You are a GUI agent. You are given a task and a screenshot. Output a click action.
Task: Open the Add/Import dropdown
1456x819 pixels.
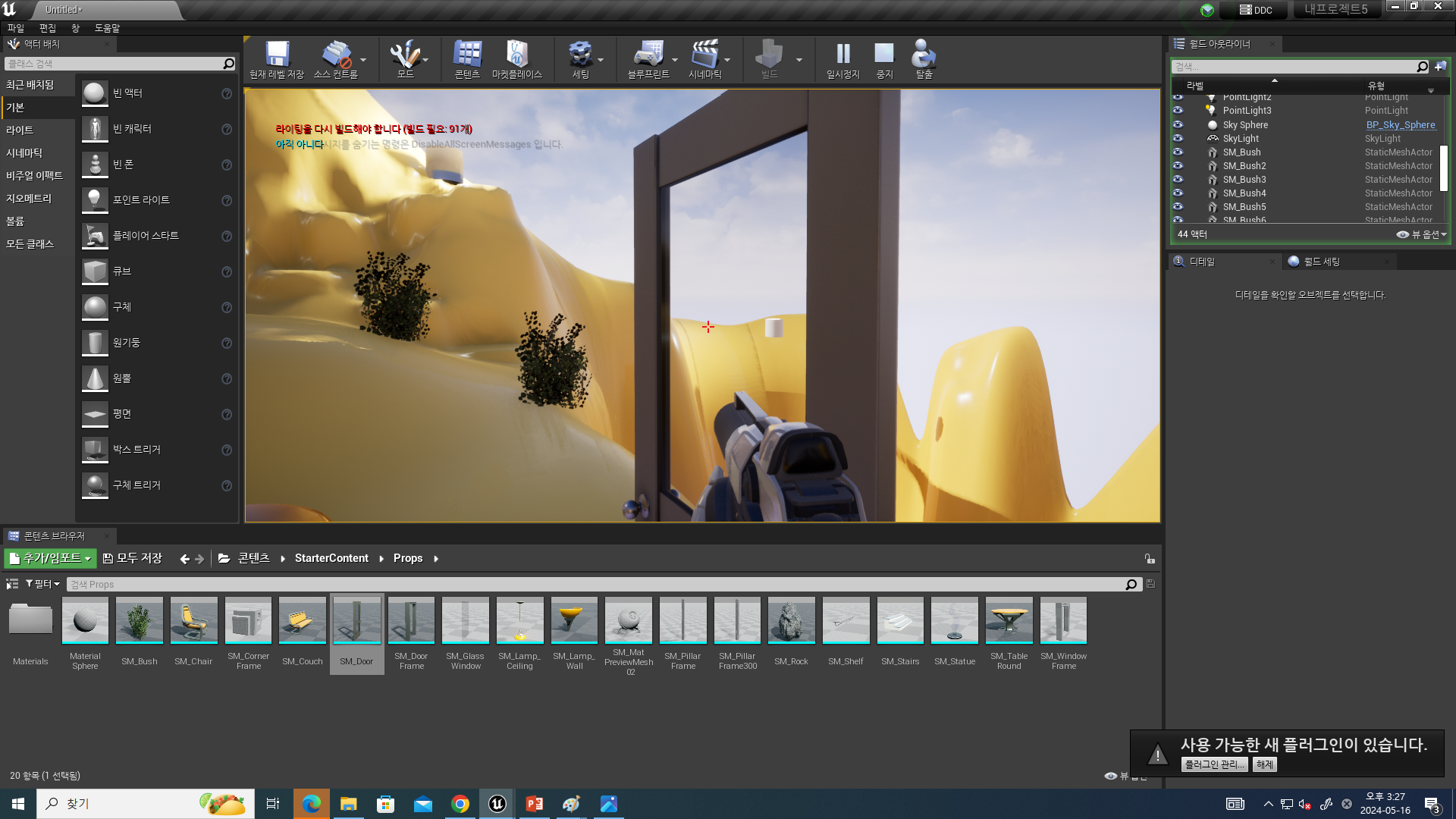pyautogui.click(x=50, y=558)
